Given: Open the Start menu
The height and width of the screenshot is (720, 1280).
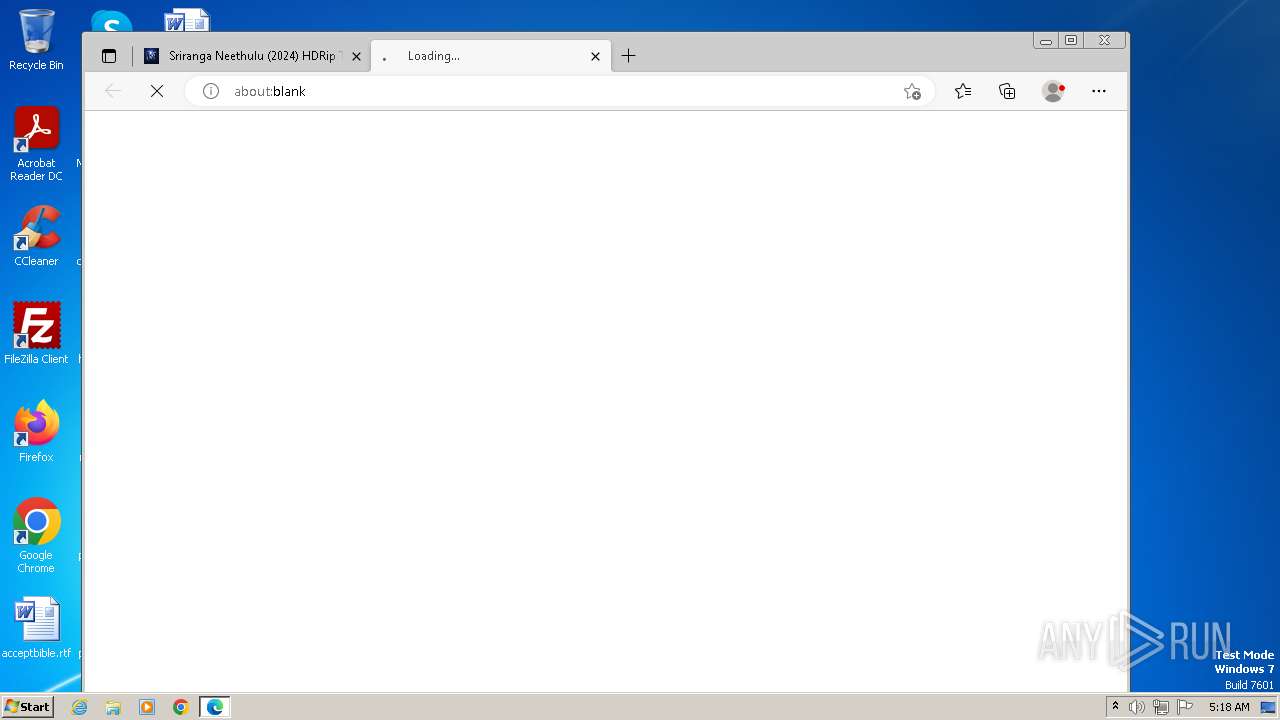Looking at the screenshot, I should pyautogui.click(x=27, y=706).
